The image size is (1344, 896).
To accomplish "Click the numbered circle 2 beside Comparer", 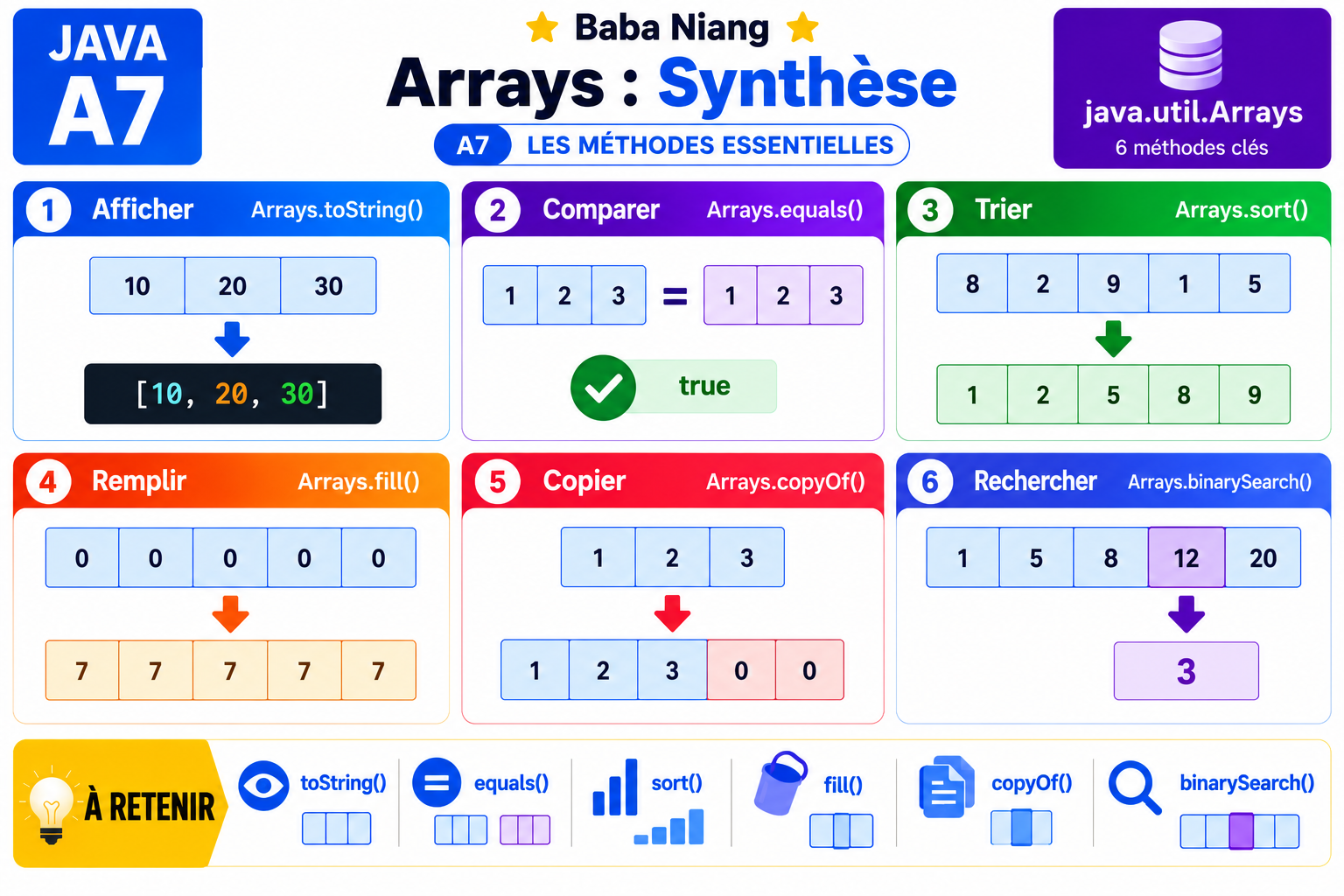I will [497, 210].
